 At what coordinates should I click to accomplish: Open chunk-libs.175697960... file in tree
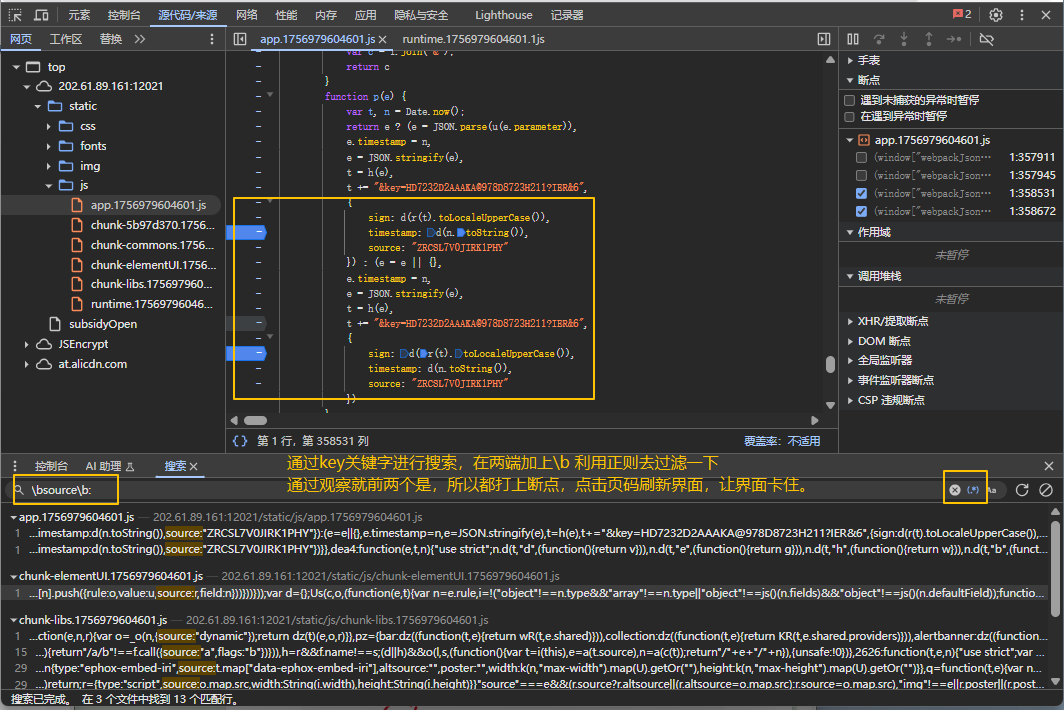(x=151, y=284)
